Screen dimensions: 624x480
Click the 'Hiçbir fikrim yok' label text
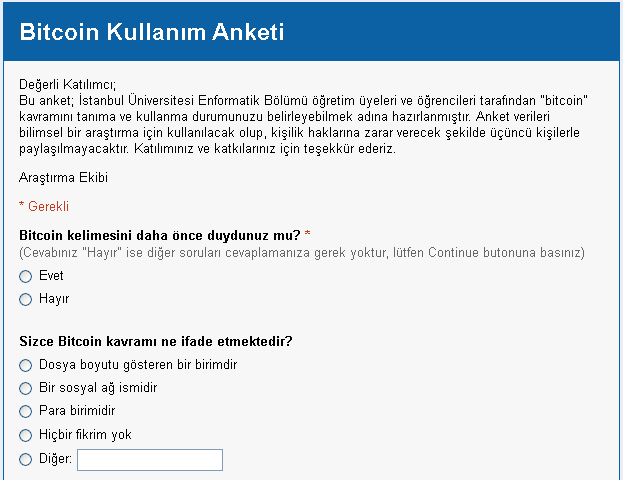85,435
